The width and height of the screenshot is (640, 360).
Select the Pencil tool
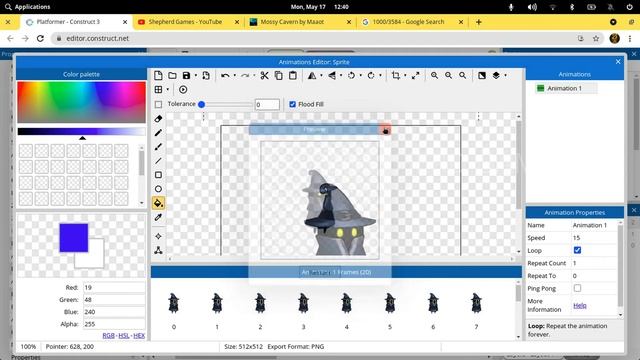click(158, 133)
